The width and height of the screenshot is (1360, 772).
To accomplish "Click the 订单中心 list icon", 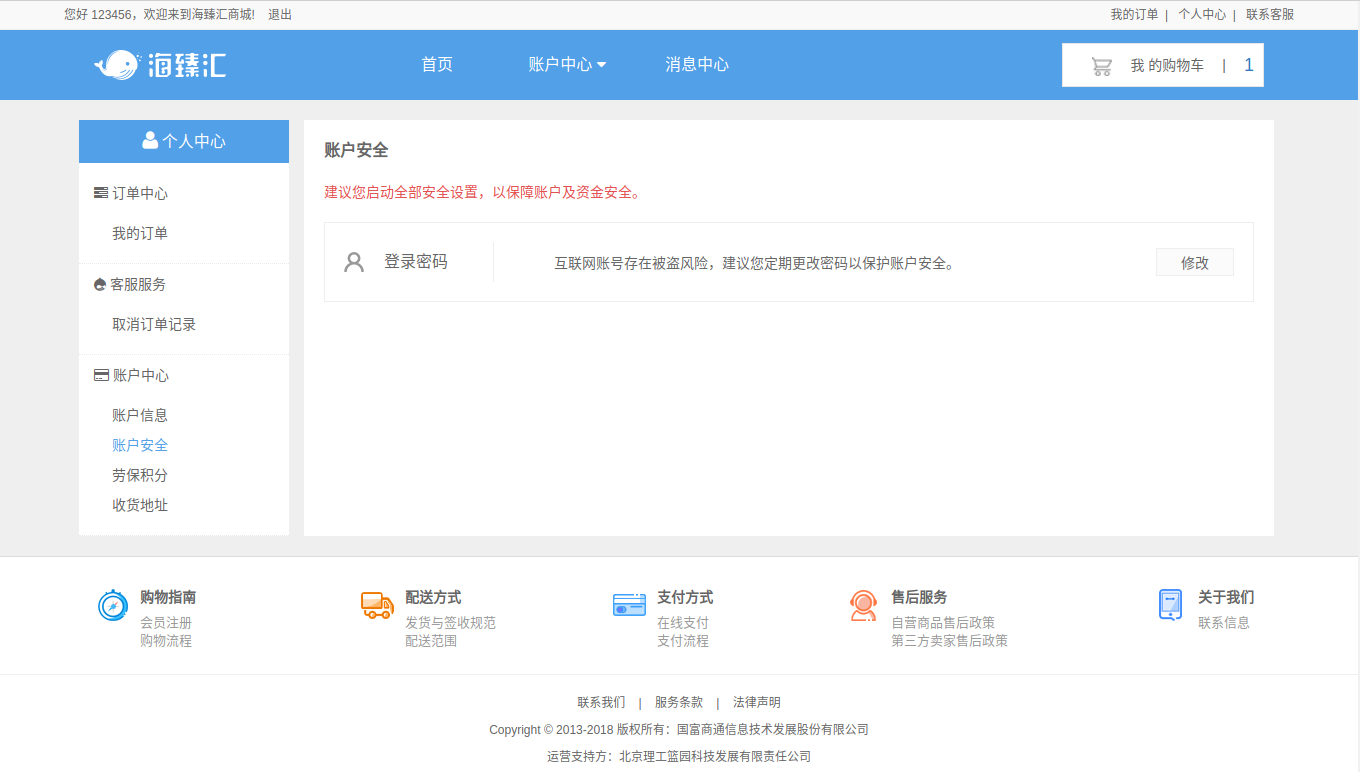I will coord(100,193).
